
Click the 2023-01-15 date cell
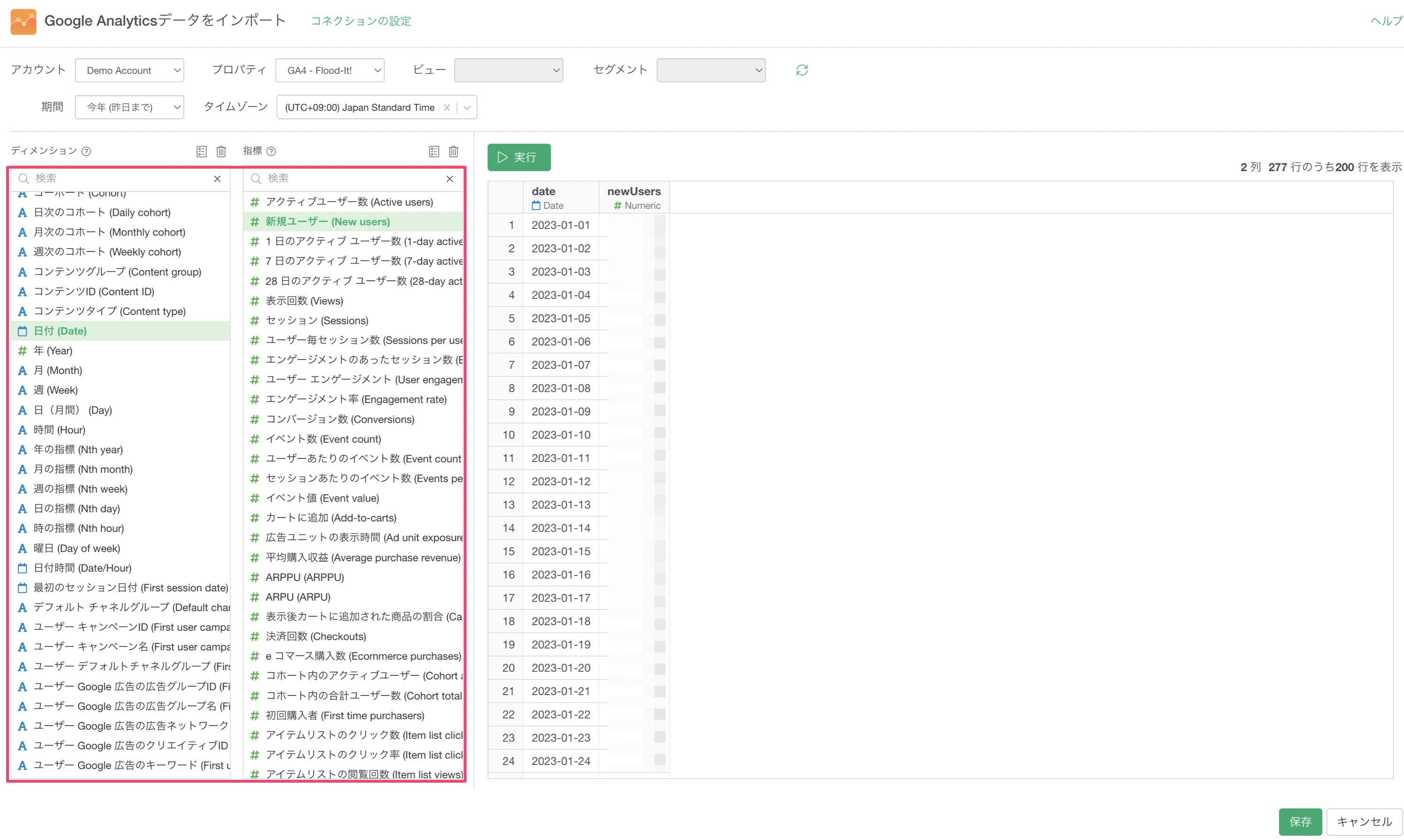(561, 552)
